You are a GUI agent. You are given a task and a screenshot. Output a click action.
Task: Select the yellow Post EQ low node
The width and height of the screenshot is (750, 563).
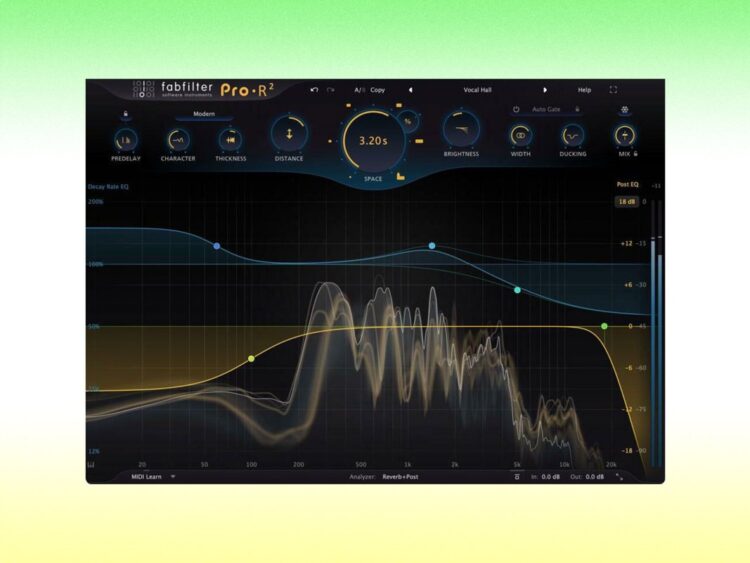click(x=251, y=358)
